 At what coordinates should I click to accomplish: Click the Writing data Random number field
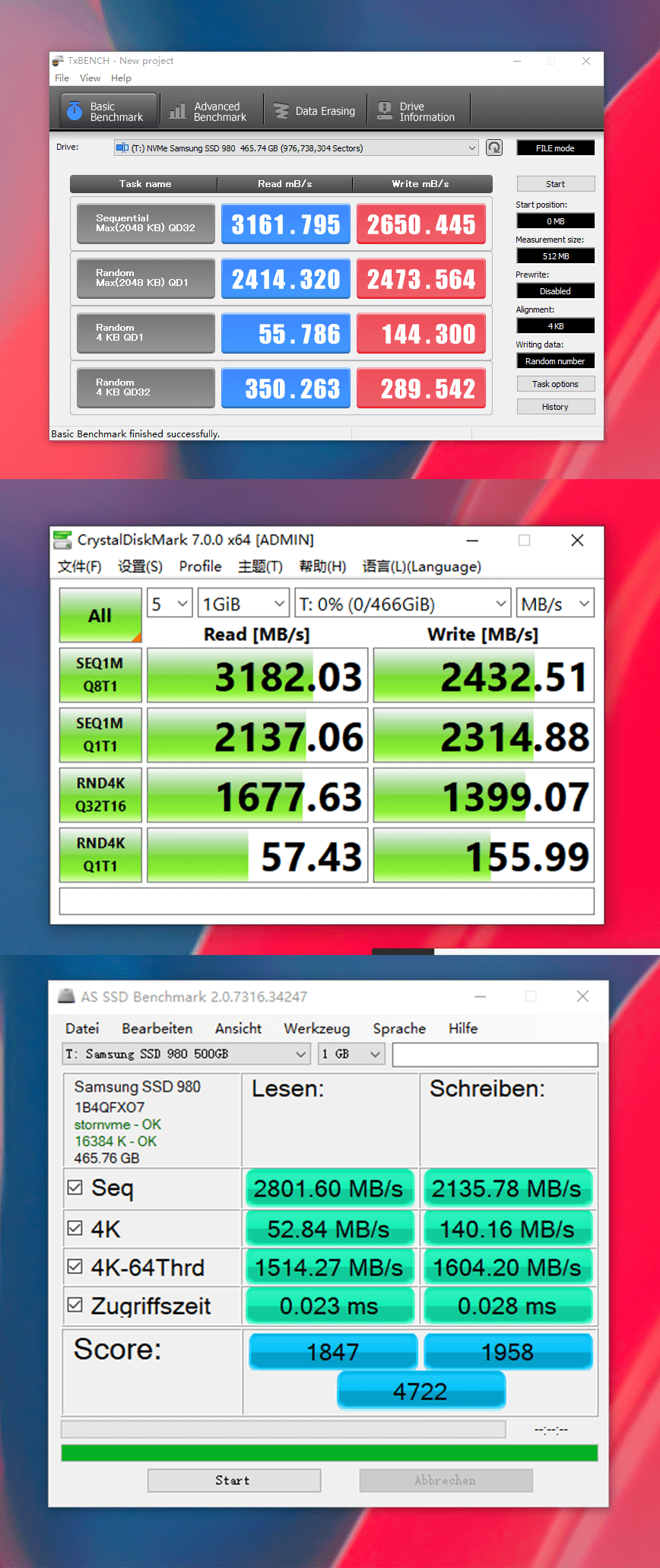pyautogui.click(x=555, y=360)
